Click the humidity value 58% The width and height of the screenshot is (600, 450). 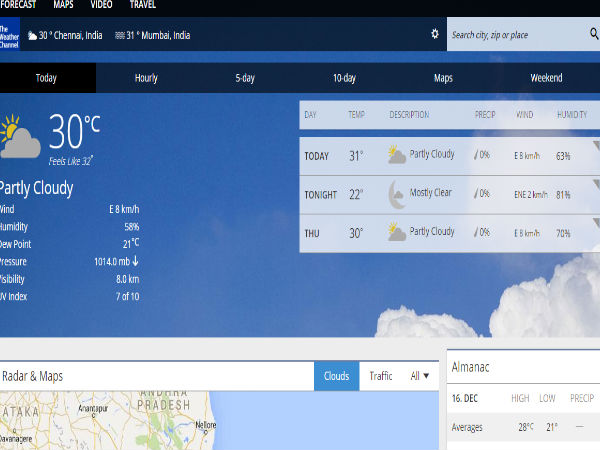[132, 227]
